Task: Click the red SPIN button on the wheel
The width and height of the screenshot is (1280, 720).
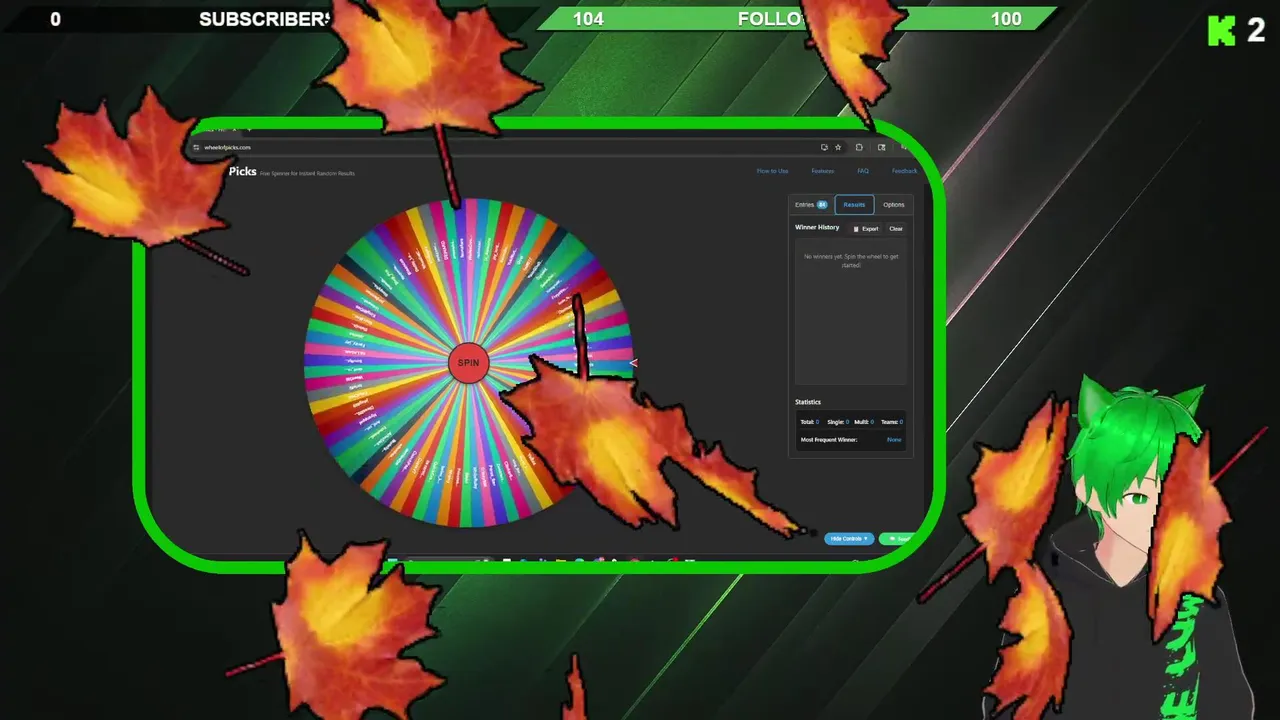Action: pyautogui.click(x=468, y=362)
